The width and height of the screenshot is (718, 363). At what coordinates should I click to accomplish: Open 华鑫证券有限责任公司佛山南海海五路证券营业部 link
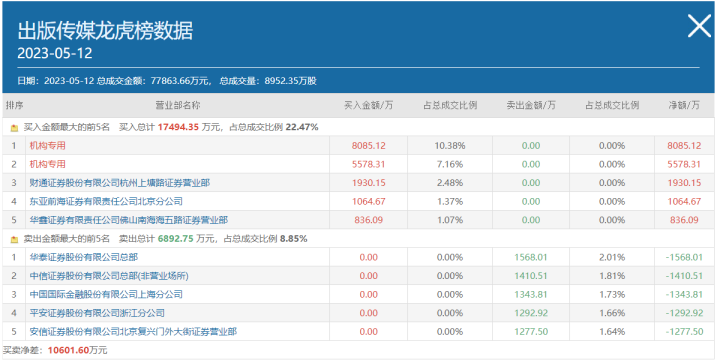[129, 220]
